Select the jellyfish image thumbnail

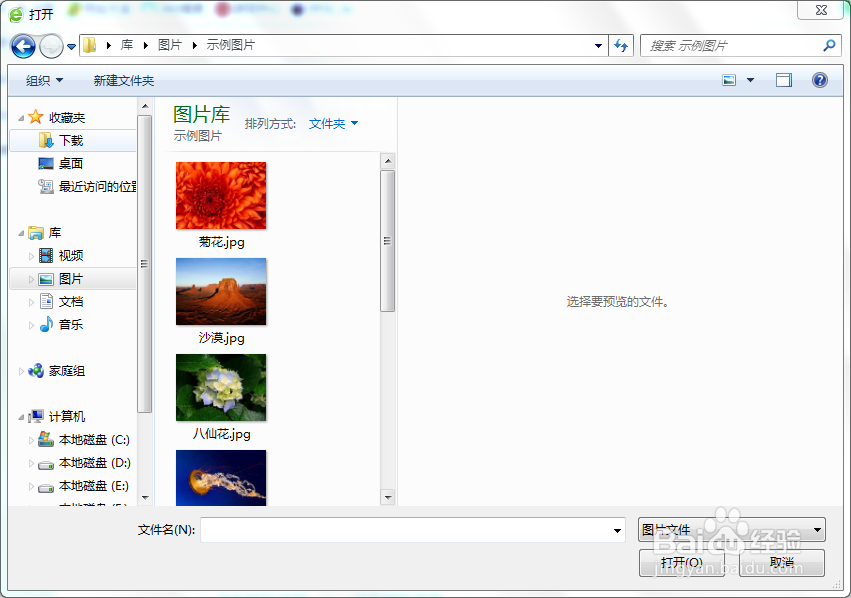pyautogui.click(x=221, y=478)
